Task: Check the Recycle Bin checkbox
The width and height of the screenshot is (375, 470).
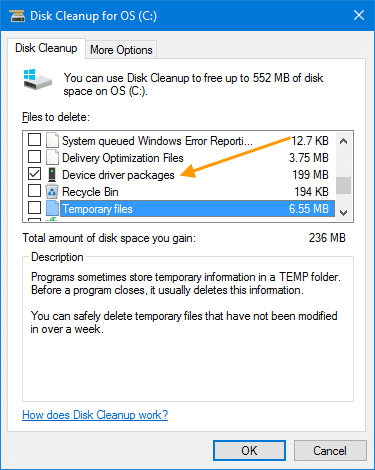Action: 34,191
